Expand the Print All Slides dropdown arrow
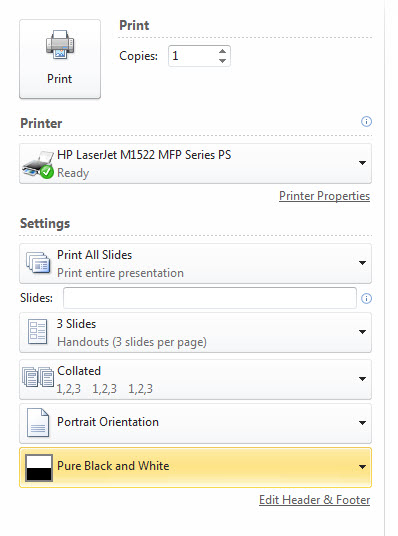This screenshot has width=398, height=536. [362, 263]
